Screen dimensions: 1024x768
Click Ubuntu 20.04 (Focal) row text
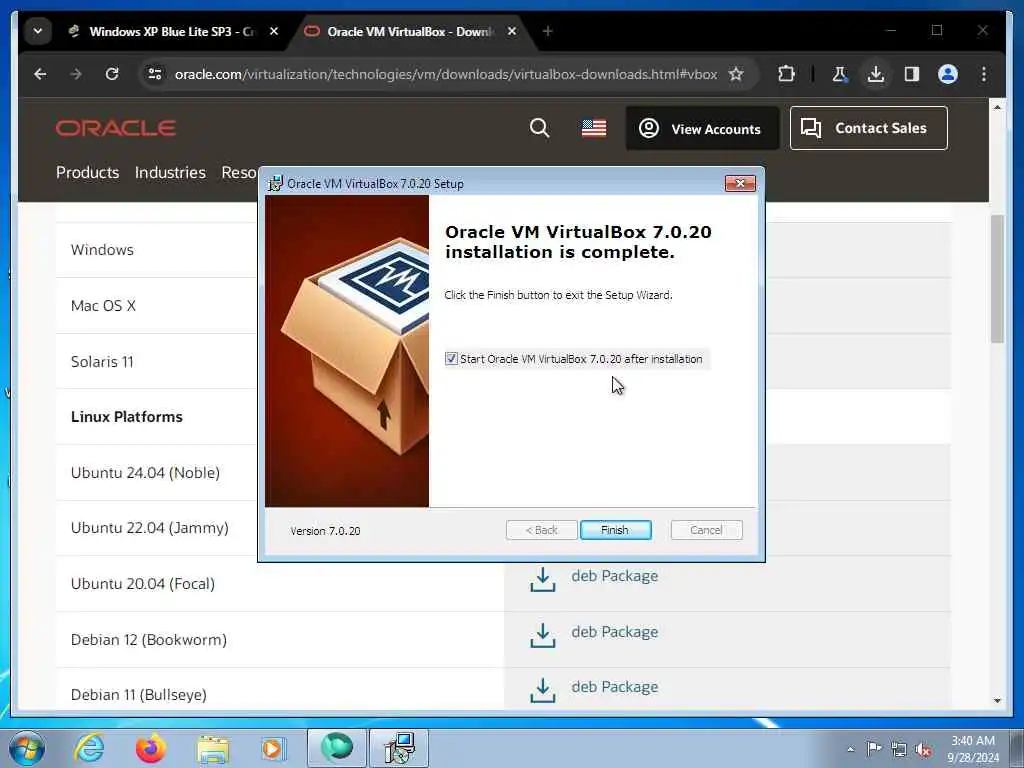[x=143, y=584]
